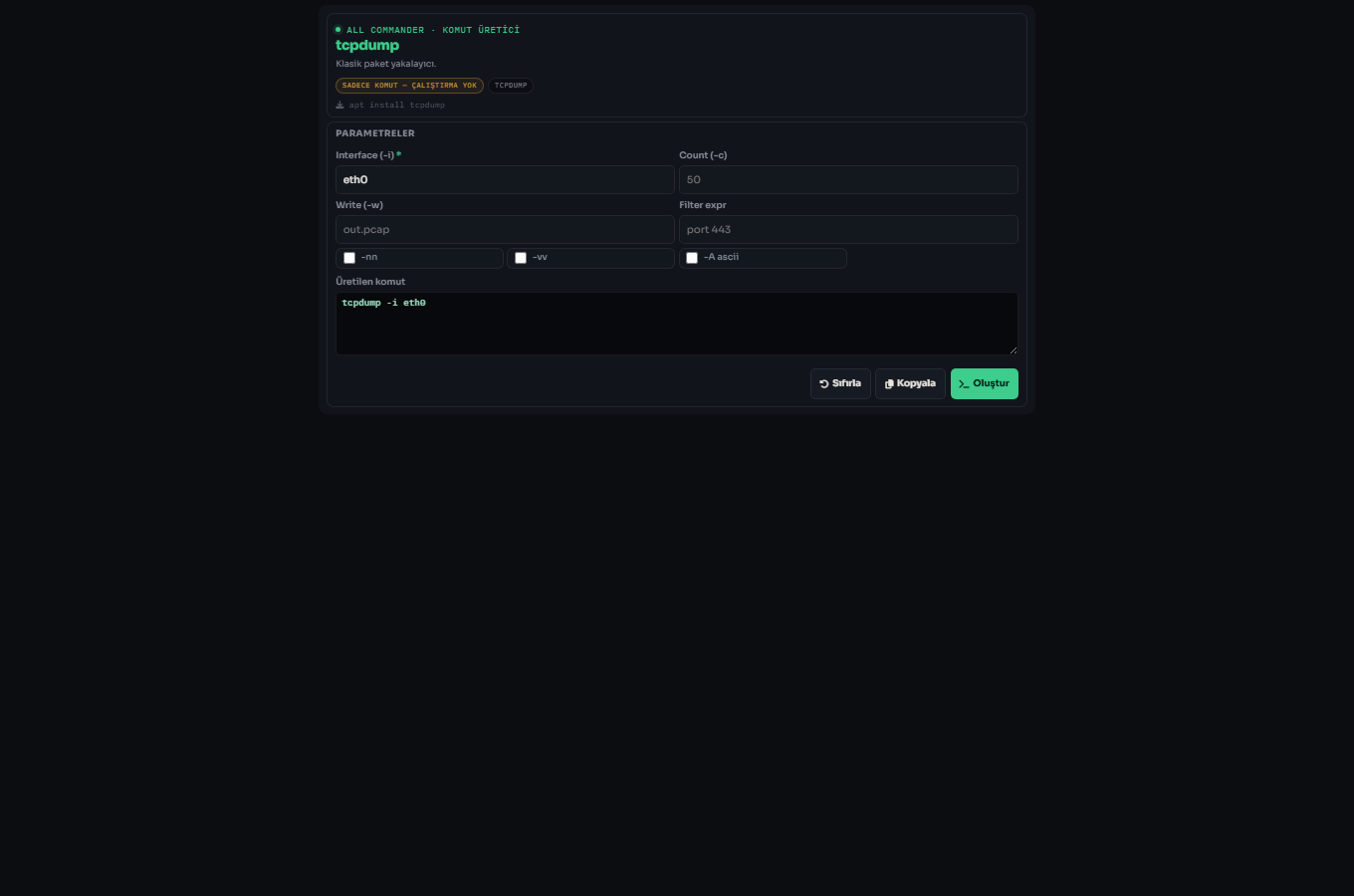Select the Write (-w) out.pcap field
Viewport: 1354px width, 896px height.
(505, 230)
